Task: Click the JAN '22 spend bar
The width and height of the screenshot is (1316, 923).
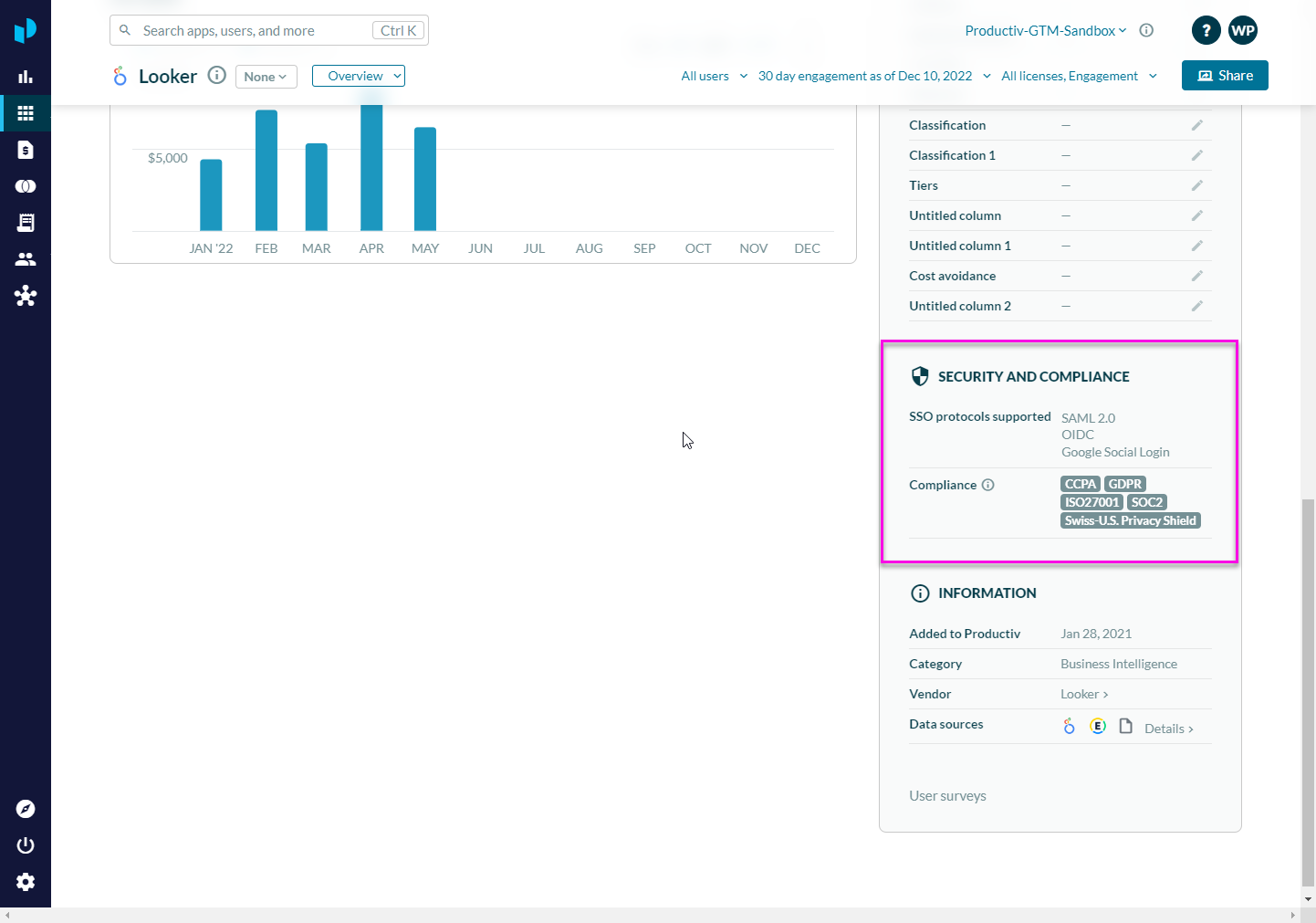Action: pos(211,195)
